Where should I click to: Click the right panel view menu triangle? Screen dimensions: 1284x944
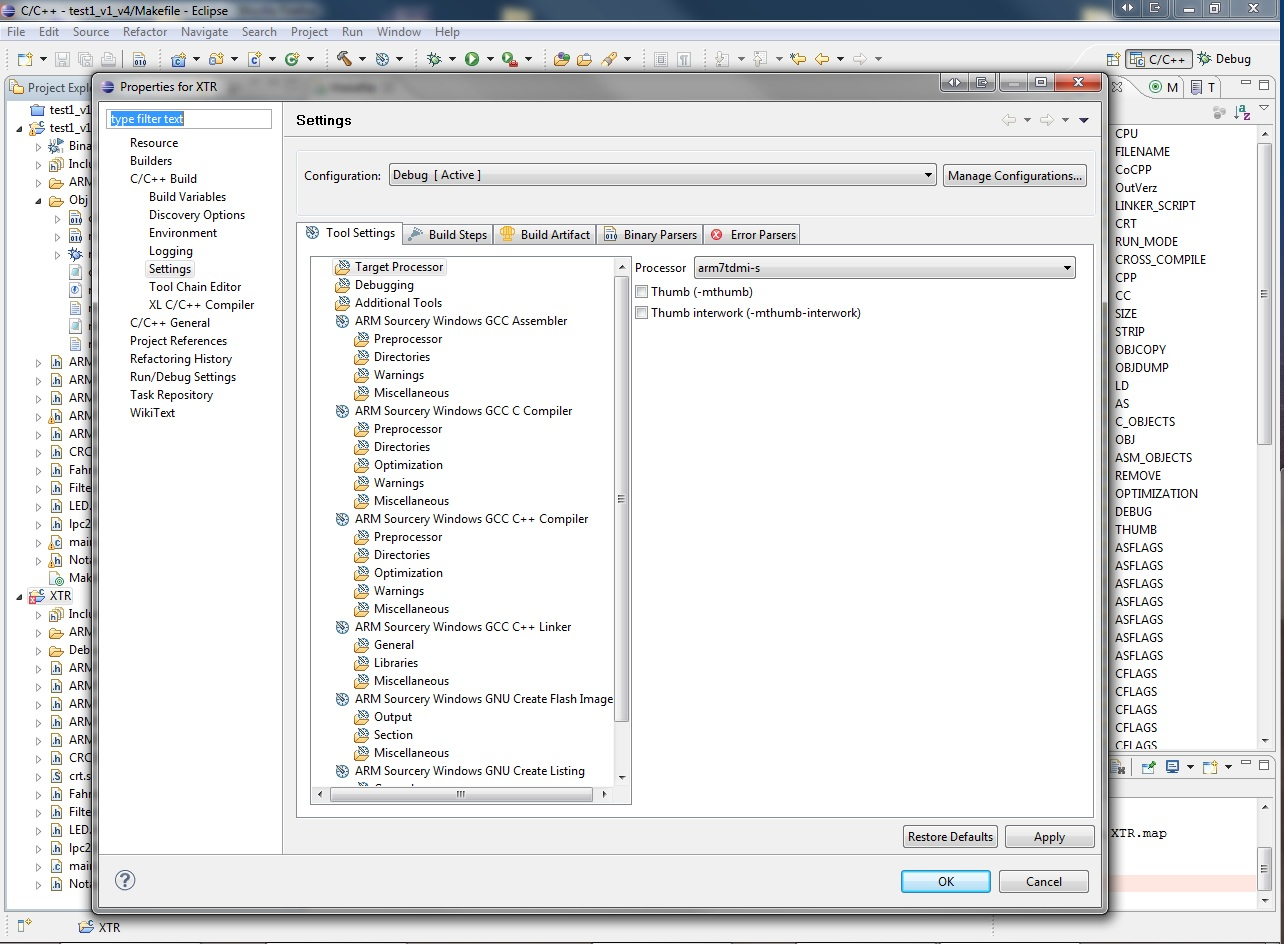pos(1265,107)
